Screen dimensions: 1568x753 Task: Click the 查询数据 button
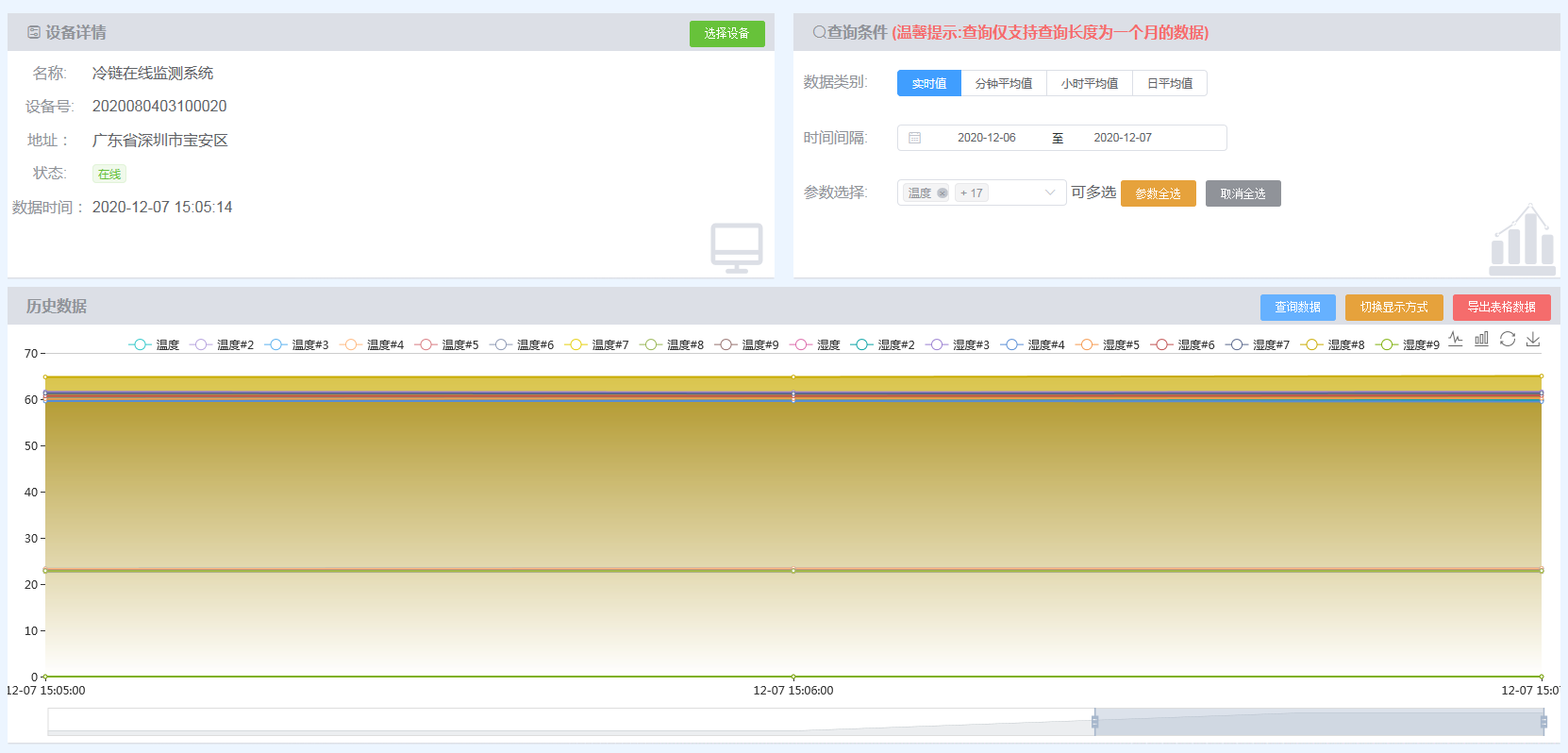click(x=1297, y=308)
